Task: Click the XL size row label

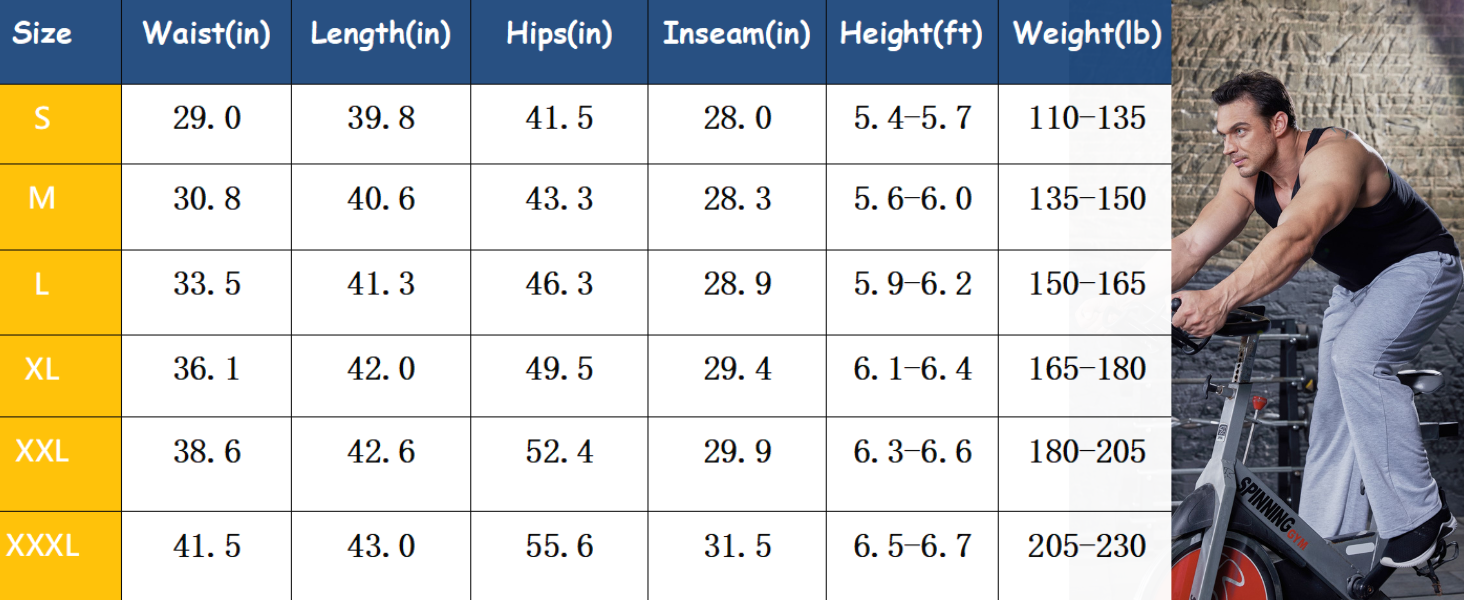Action: point(42,369)
